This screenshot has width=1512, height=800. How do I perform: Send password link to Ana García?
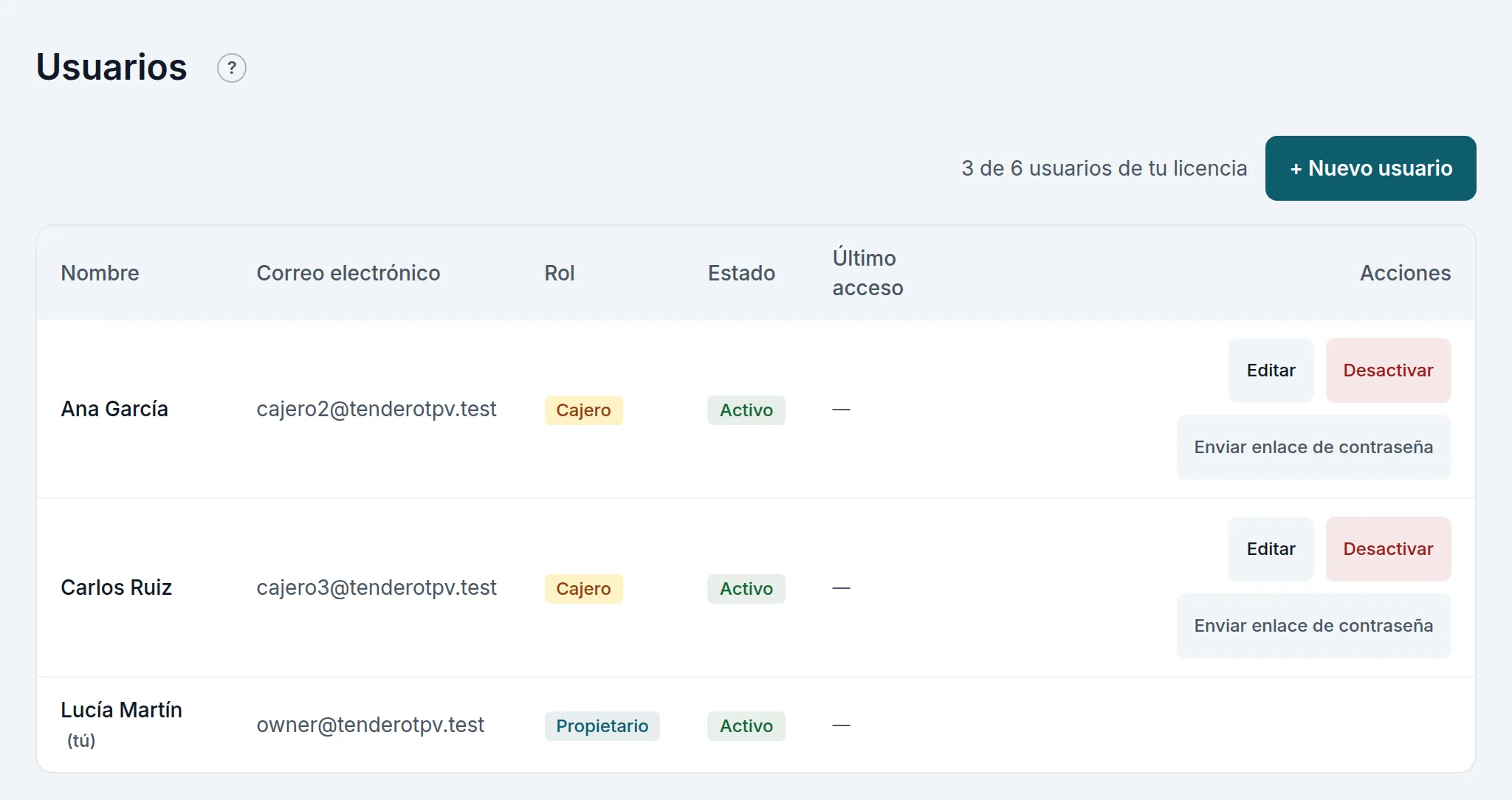tap(1313, 447)
